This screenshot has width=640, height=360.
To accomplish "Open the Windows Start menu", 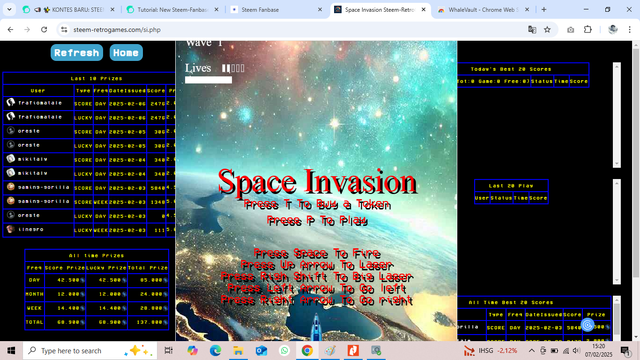I will pyautogui.click(x=11, y=351).
